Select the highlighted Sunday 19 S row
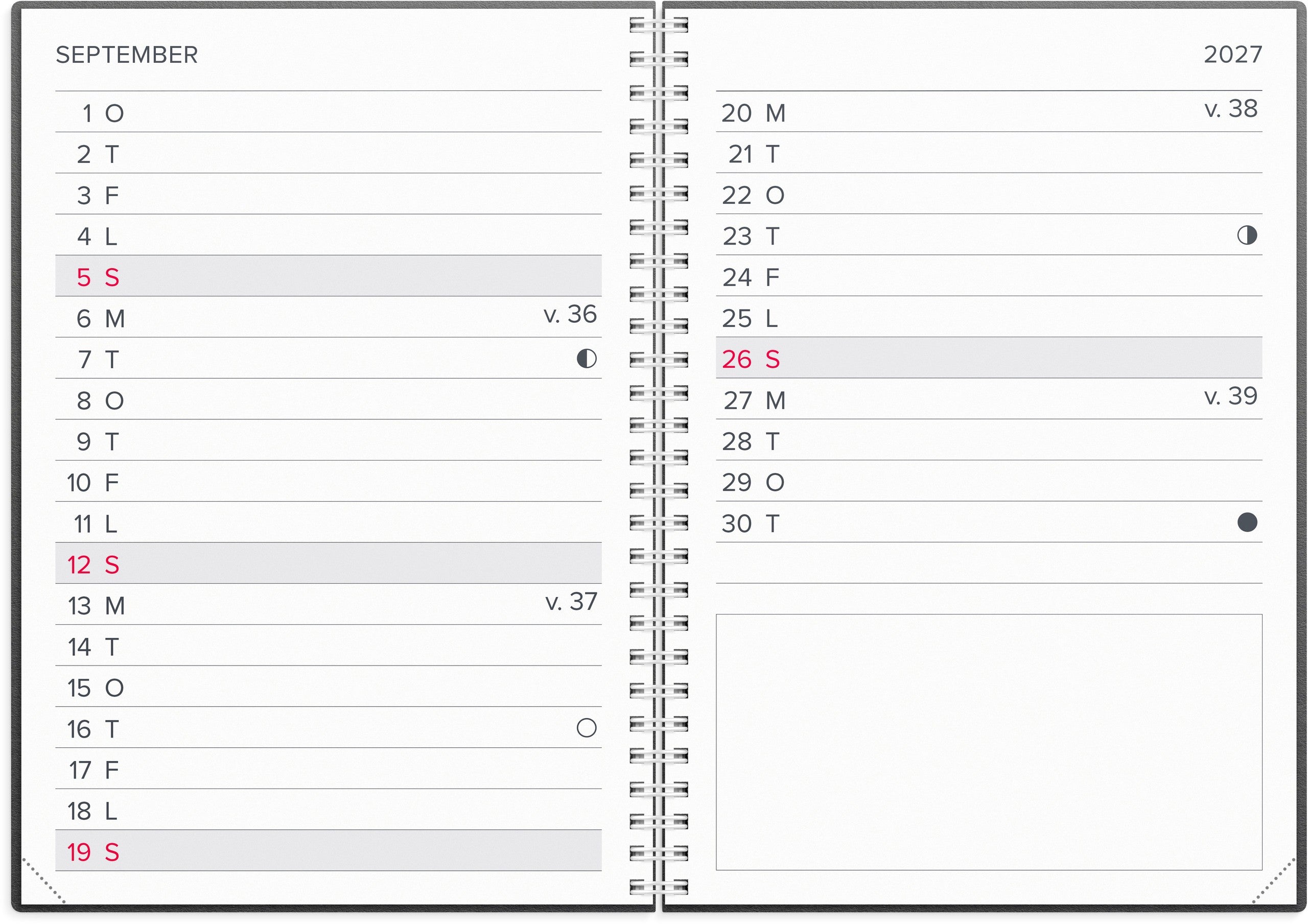This screenshot has height=924, width=1308. [x=328, y=850]
